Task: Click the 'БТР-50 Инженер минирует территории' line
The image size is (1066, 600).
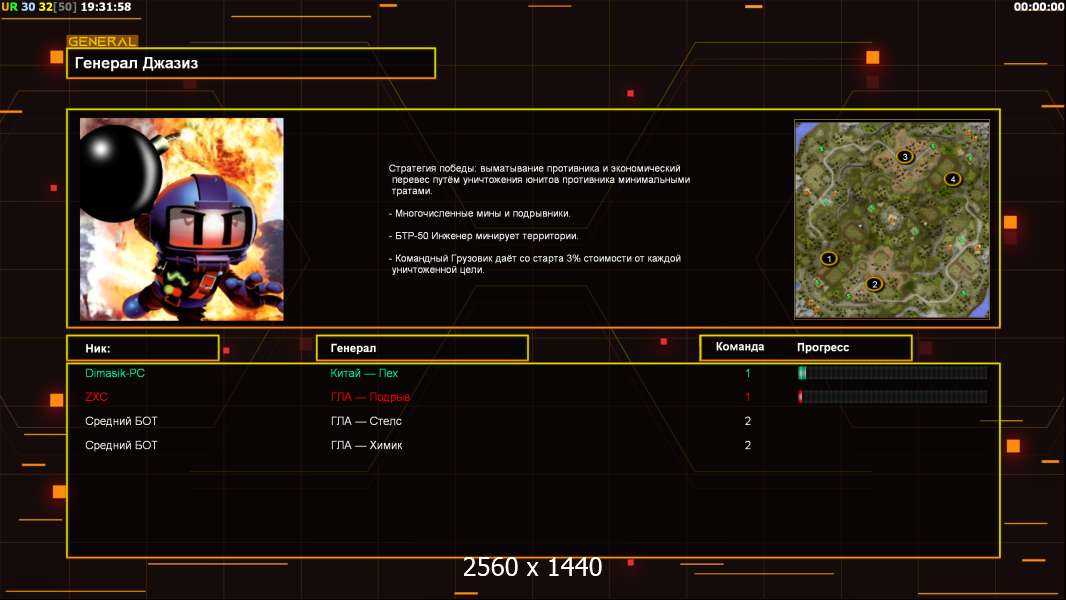Action: [483, 236]
